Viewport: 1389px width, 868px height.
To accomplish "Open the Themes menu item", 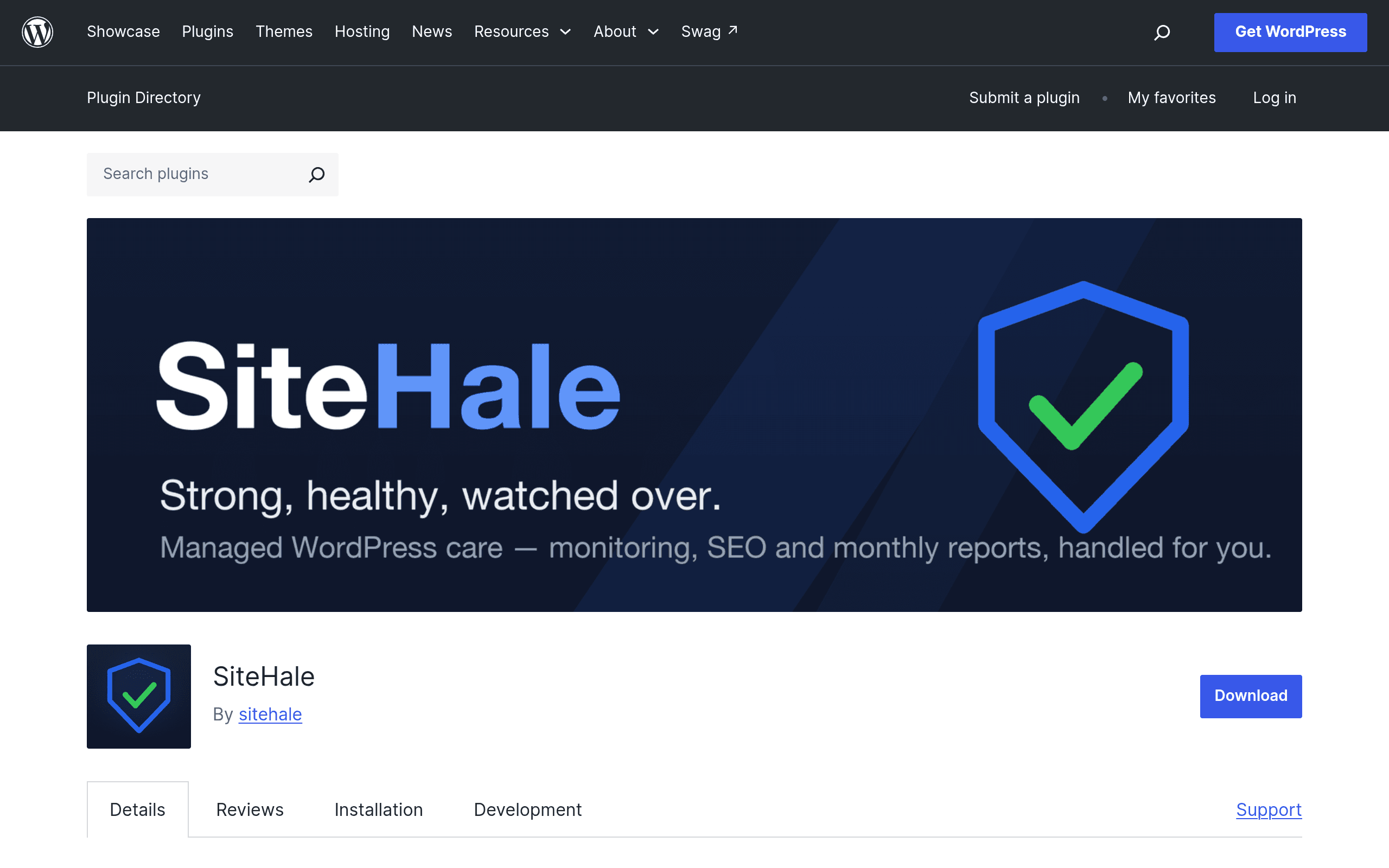I will click(284, 31).
